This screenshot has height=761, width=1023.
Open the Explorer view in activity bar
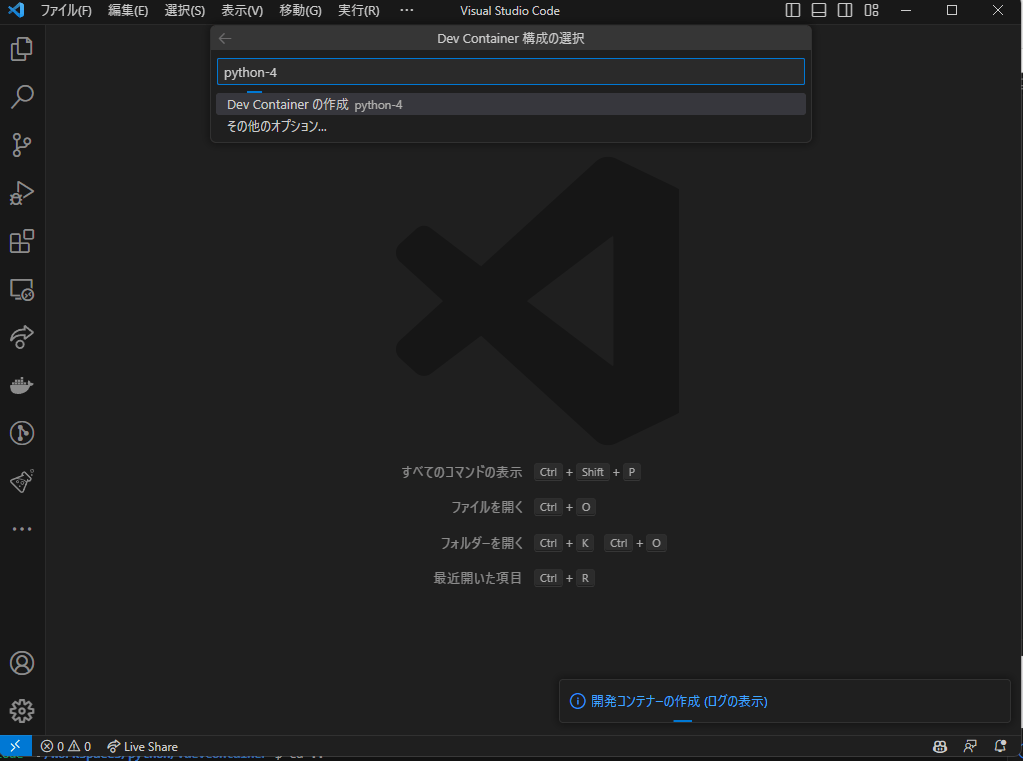coord(22,49)
